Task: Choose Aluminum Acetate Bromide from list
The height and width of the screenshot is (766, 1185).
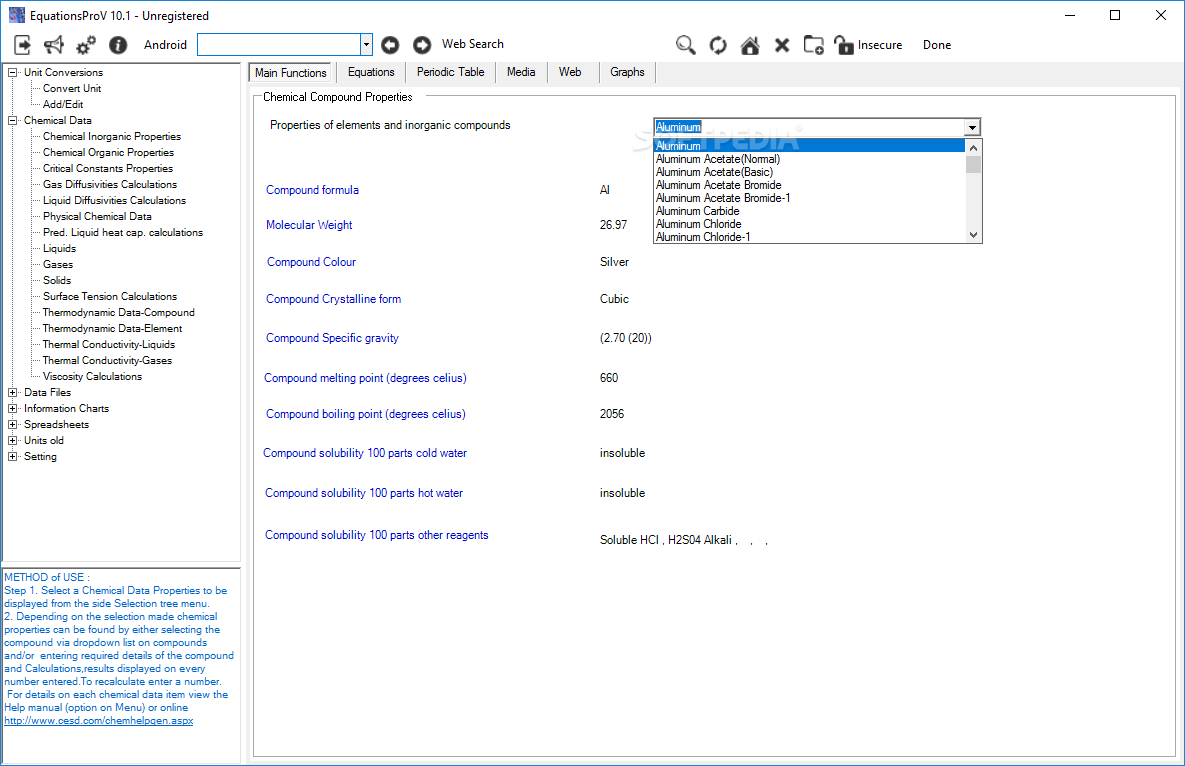Action: click(809, 185)
